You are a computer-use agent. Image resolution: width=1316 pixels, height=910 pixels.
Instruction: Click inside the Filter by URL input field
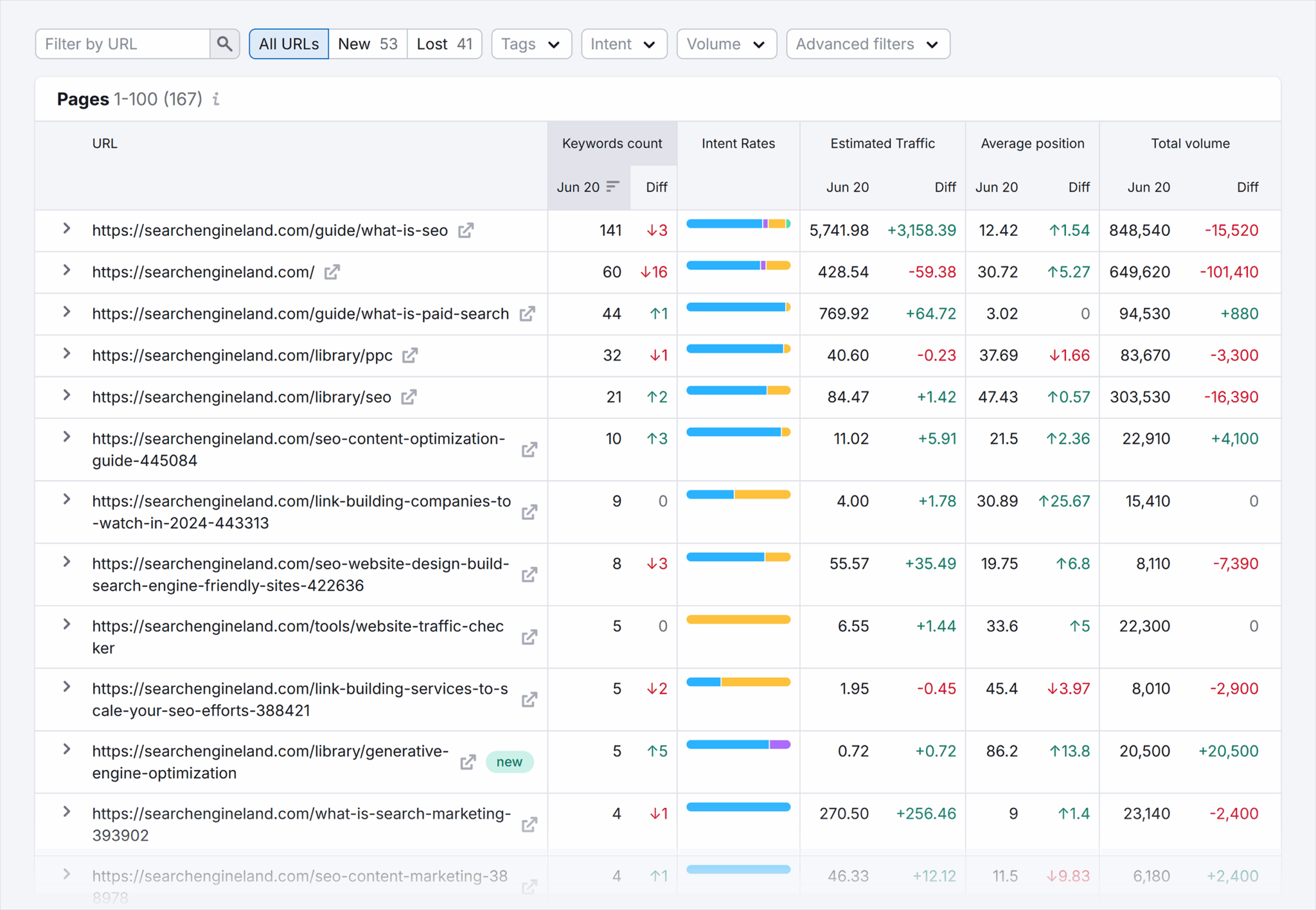coord(122,44)
